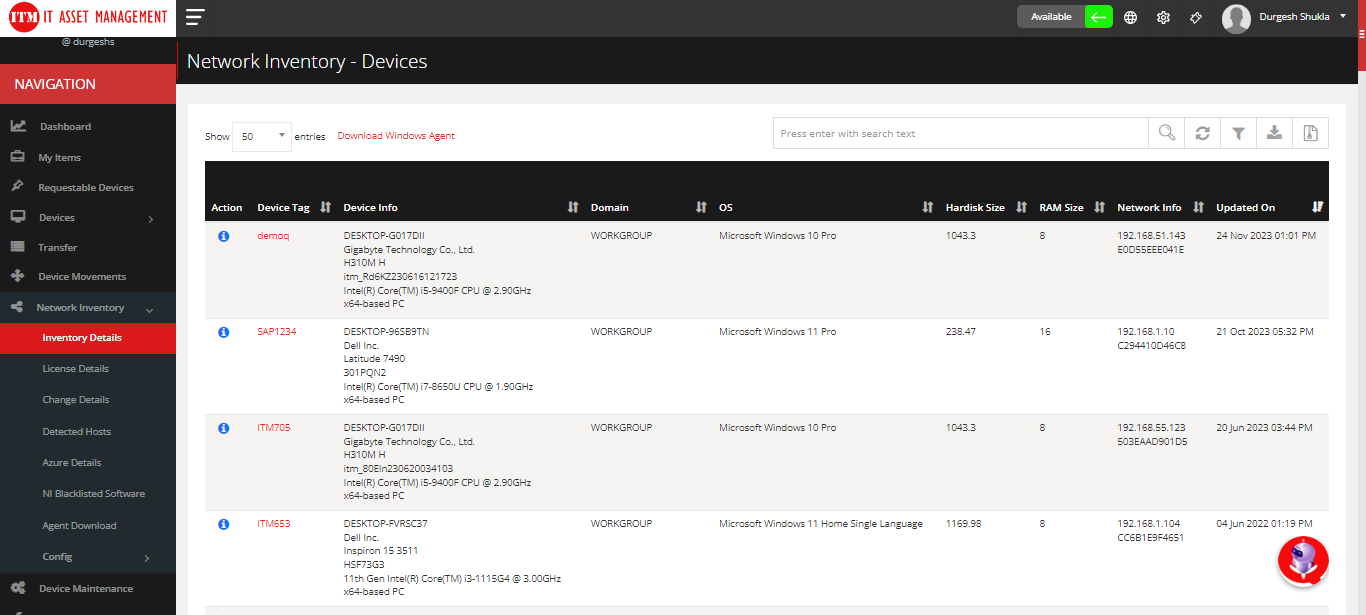
Task: Open Dashboard in navigation
Action: [65, 127]
